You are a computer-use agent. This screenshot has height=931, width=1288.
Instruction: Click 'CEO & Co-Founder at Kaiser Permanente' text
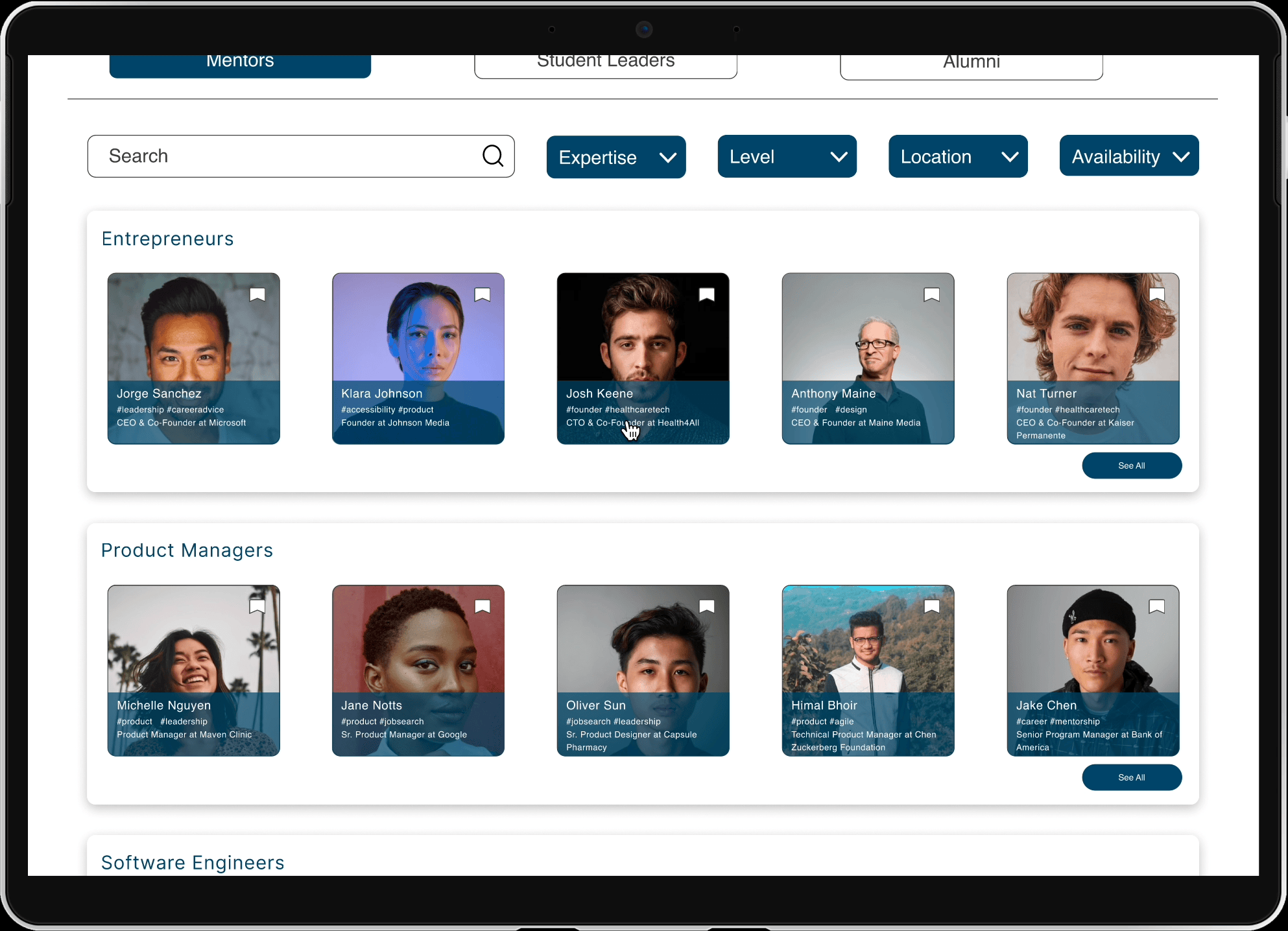point(1075,429)
